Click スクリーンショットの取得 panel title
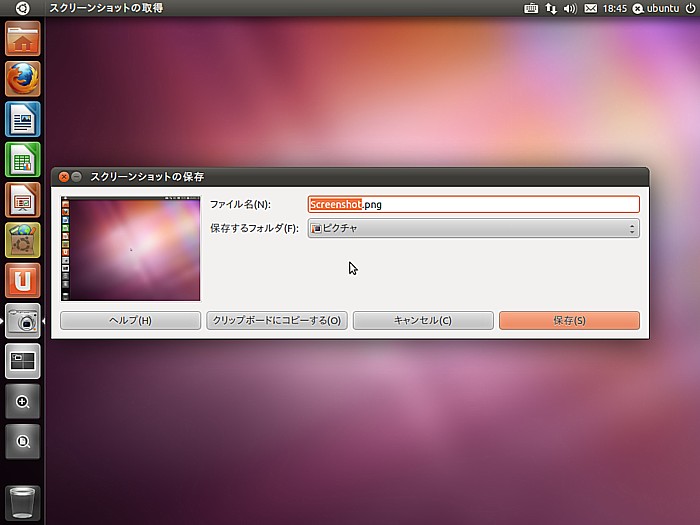700x525 pixels. (106, 8)
